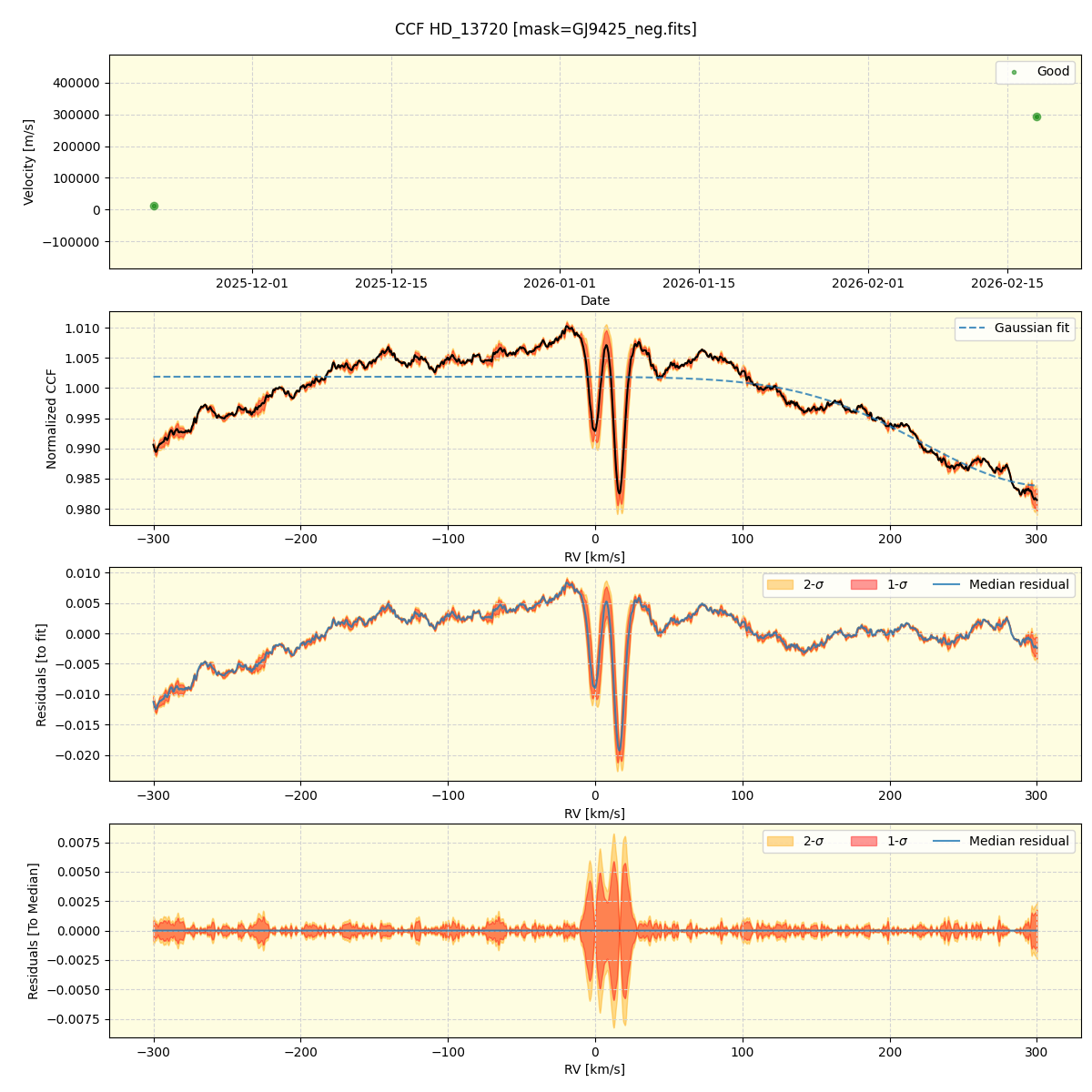The height and width of the screenshot is (1092, 1092).
Task: Click the 2026-01-15 date tick label
Action: (x=699, y=283)
